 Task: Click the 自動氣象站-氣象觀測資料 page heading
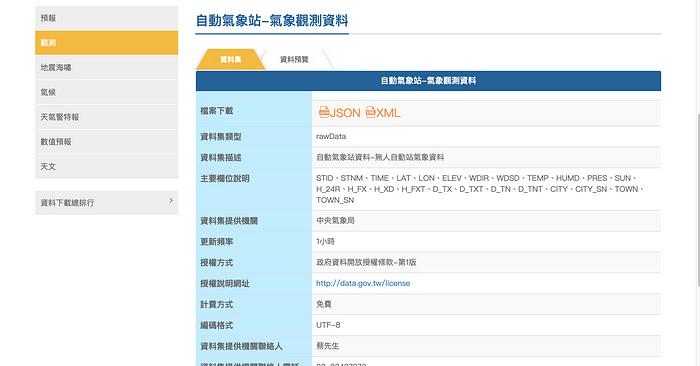272,21
